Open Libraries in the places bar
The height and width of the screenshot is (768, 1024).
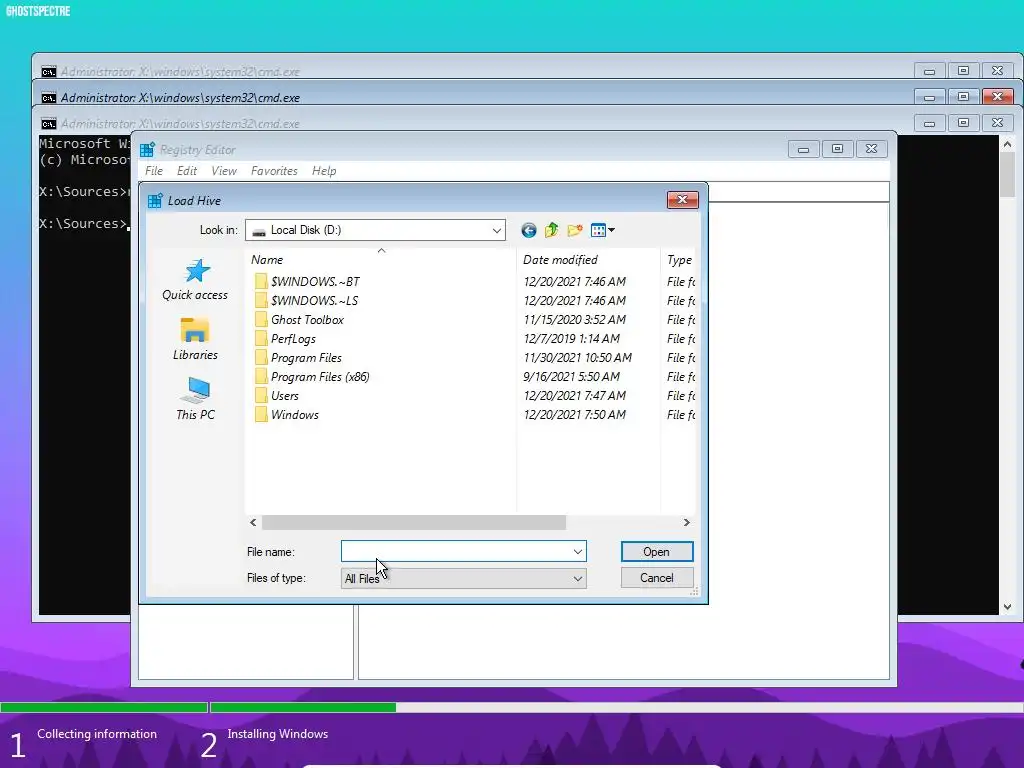click(x=195, y=339)
